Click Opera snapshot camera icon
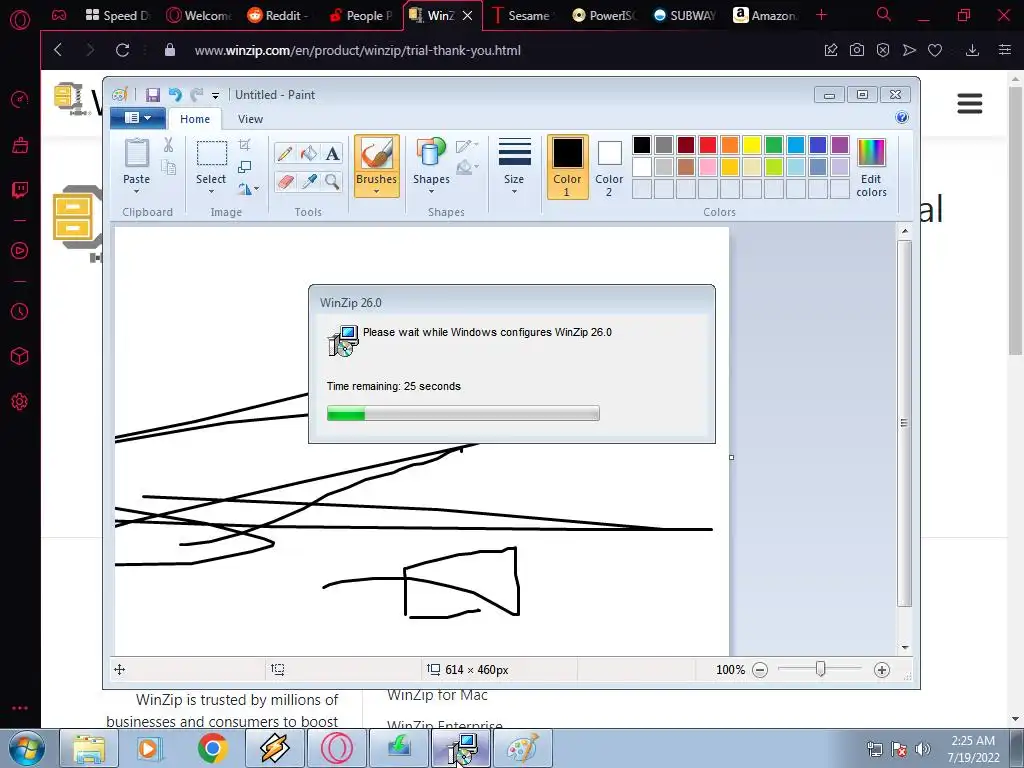Viewport: 1024px width, 768px height. pyautogui.click(x=857, y=50)
